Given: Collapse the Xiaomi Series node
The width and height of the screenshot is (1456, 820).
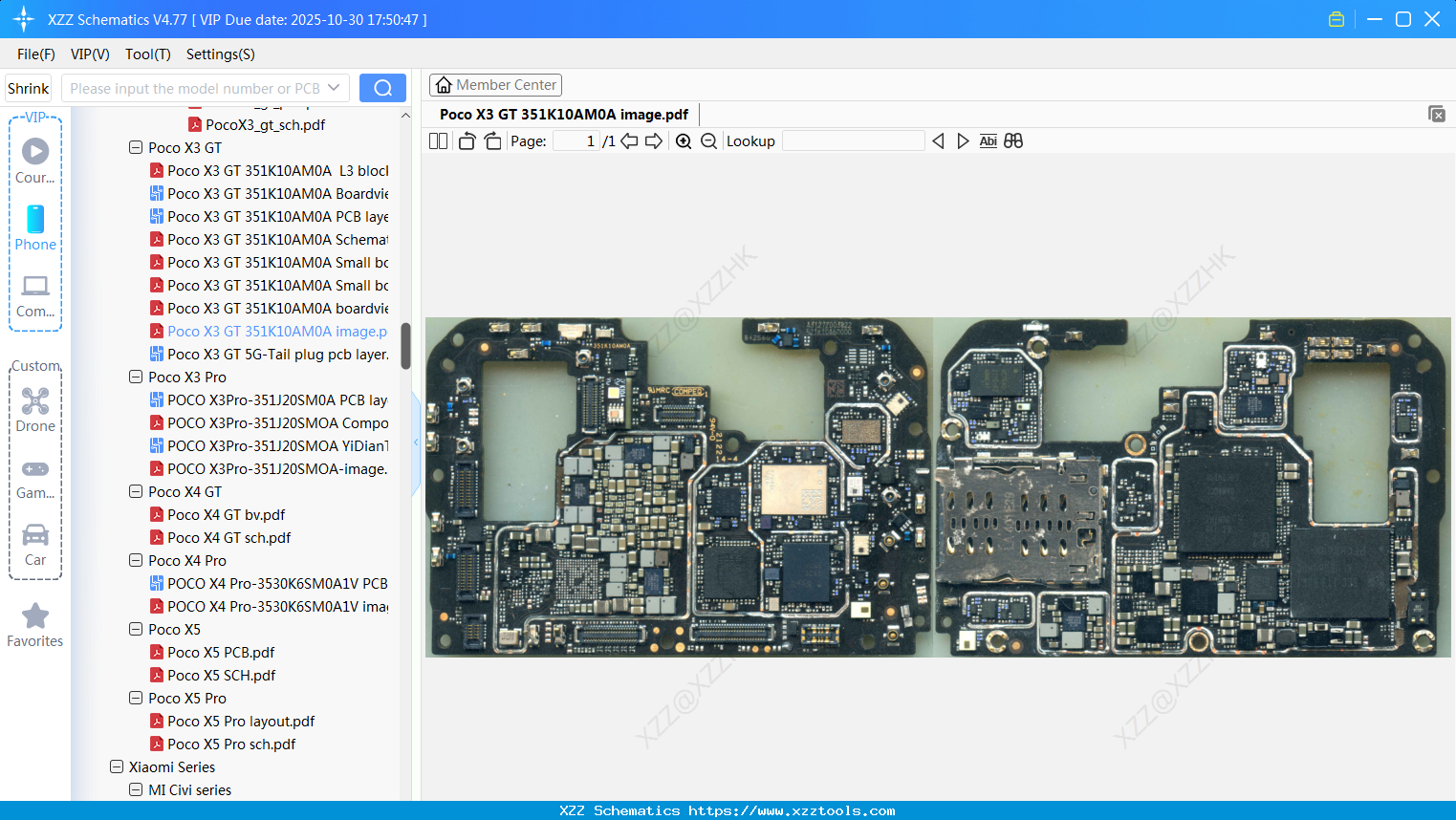Looking at the screenshot, I should click(x=116, y=766).
